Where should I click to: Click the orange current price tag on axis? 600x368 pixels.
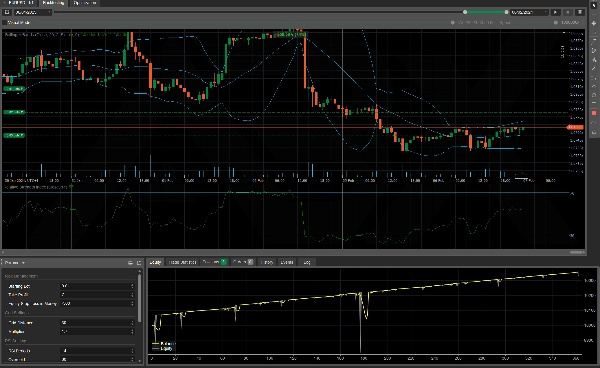(575, 127)
